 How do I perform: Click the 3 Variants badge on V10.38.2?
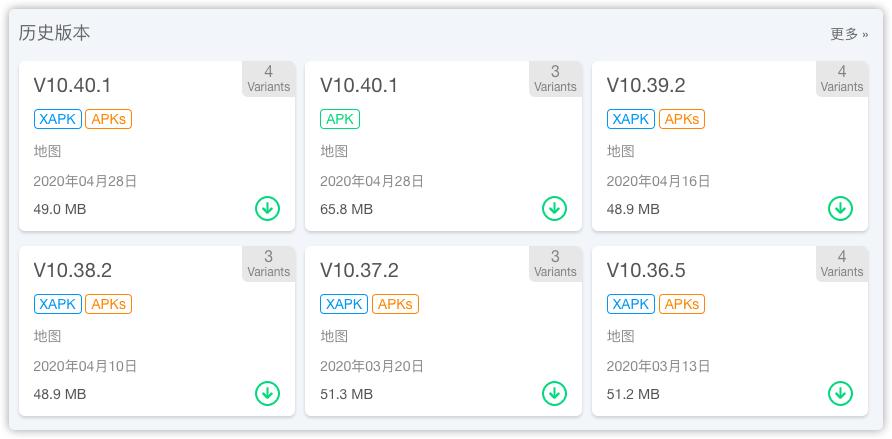tap(268, 264)
